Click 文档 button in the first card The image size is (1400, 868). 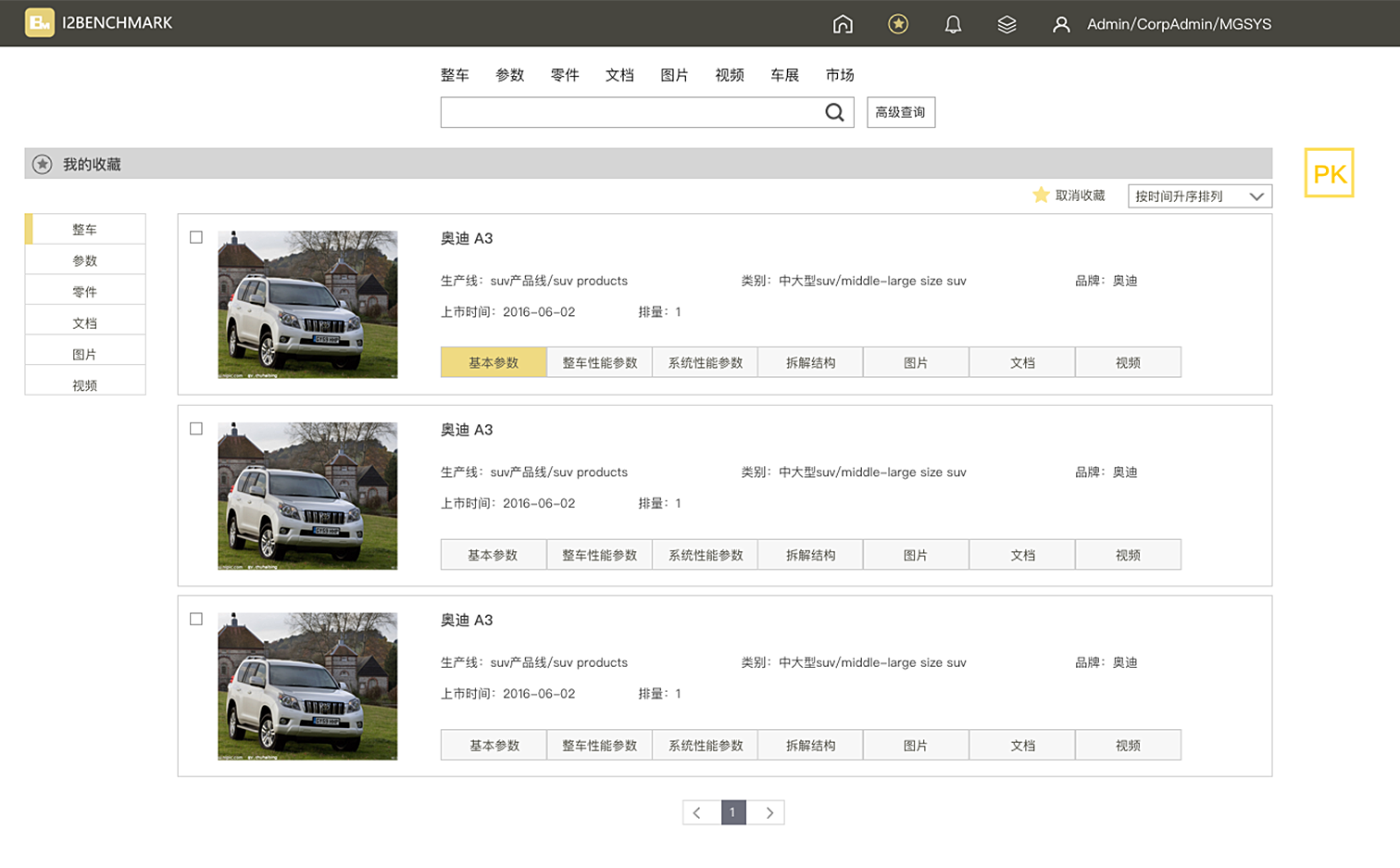[x=1022, y=362]
